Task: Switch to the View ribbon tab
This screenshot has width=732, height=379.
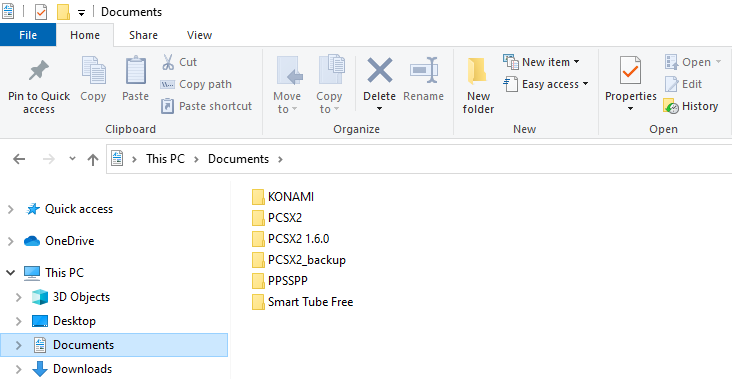Action: (x=199, y=35)
